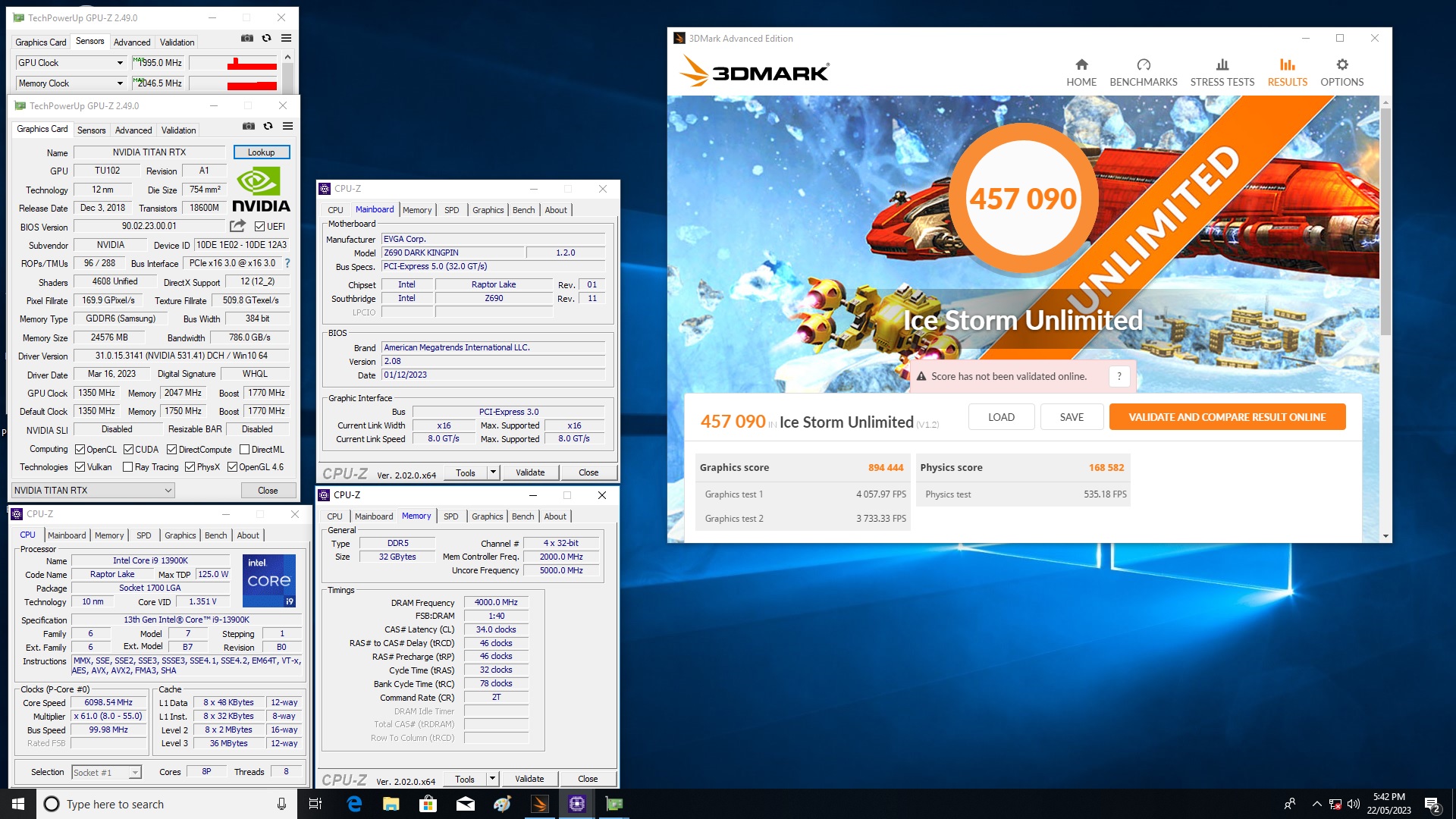Toggle the Vulkan checkbox
The width and height of the screenshot is (1456, 819).
(80, 467)
